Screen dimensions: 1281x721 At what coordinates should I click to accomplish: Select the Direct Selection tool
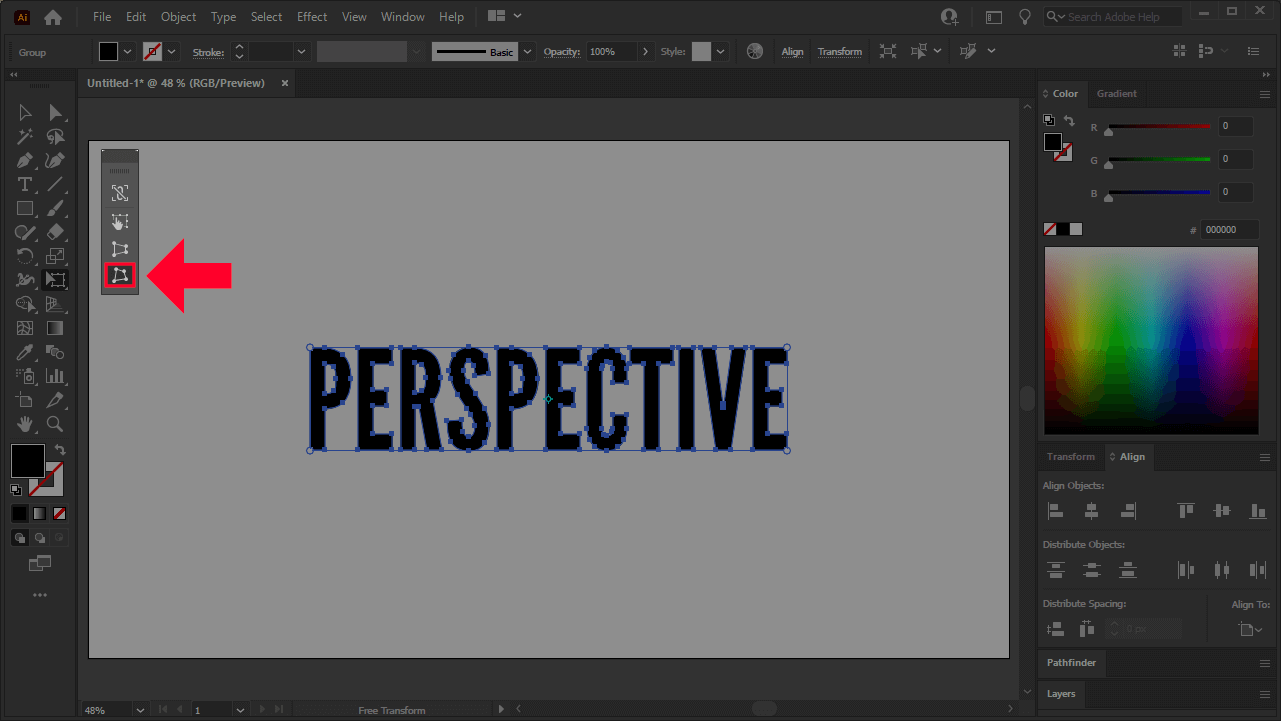point(56,112)
